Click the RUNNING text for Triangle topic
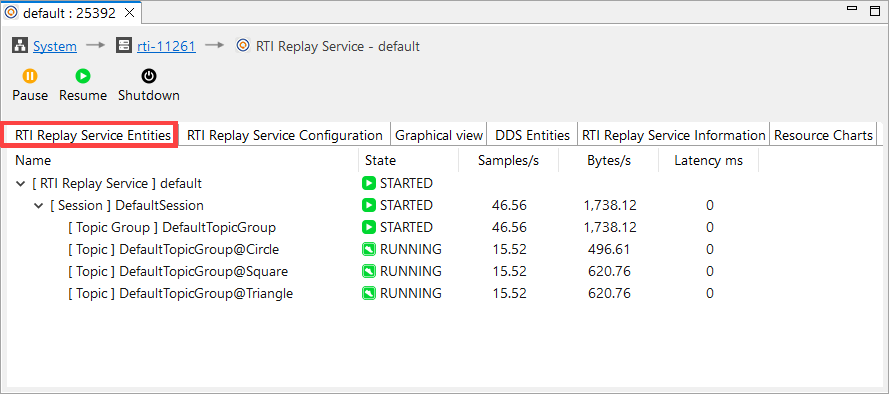Image resolution: width=889 pixels, height=394 pixels. [x=410, y=294]
